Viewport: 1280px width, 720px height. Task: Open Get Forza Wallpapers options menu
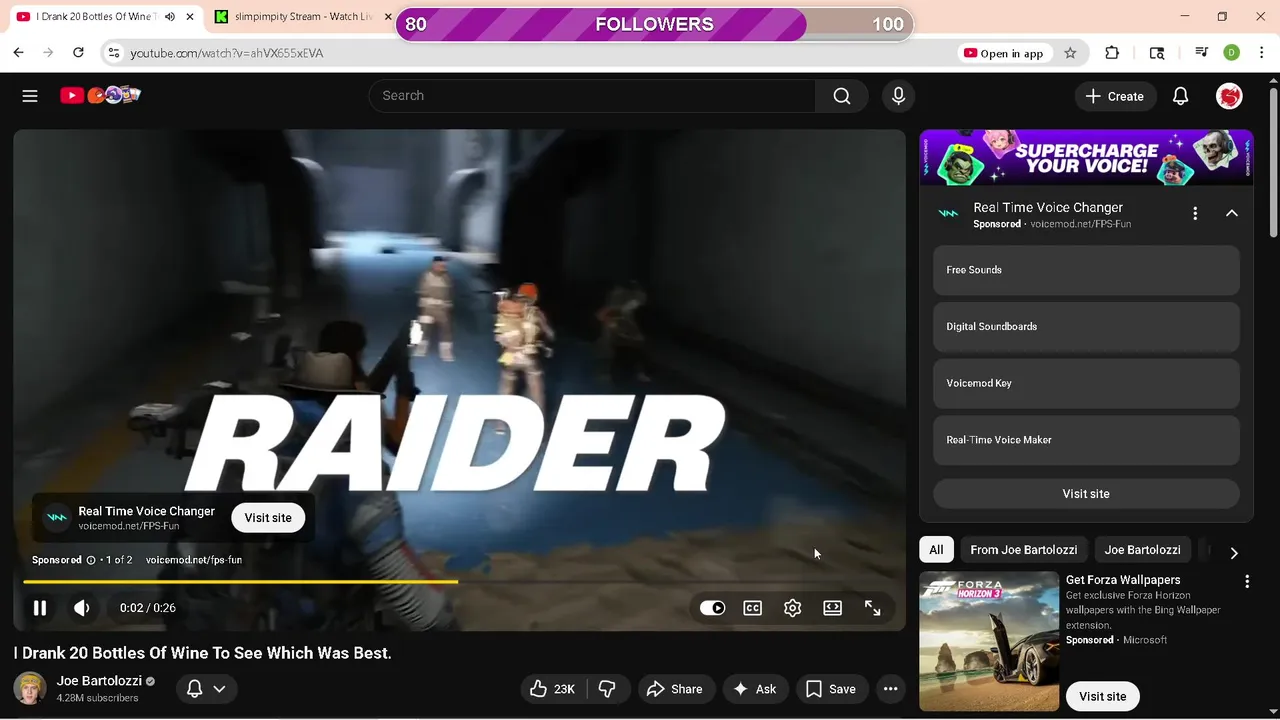point(1247,581)
